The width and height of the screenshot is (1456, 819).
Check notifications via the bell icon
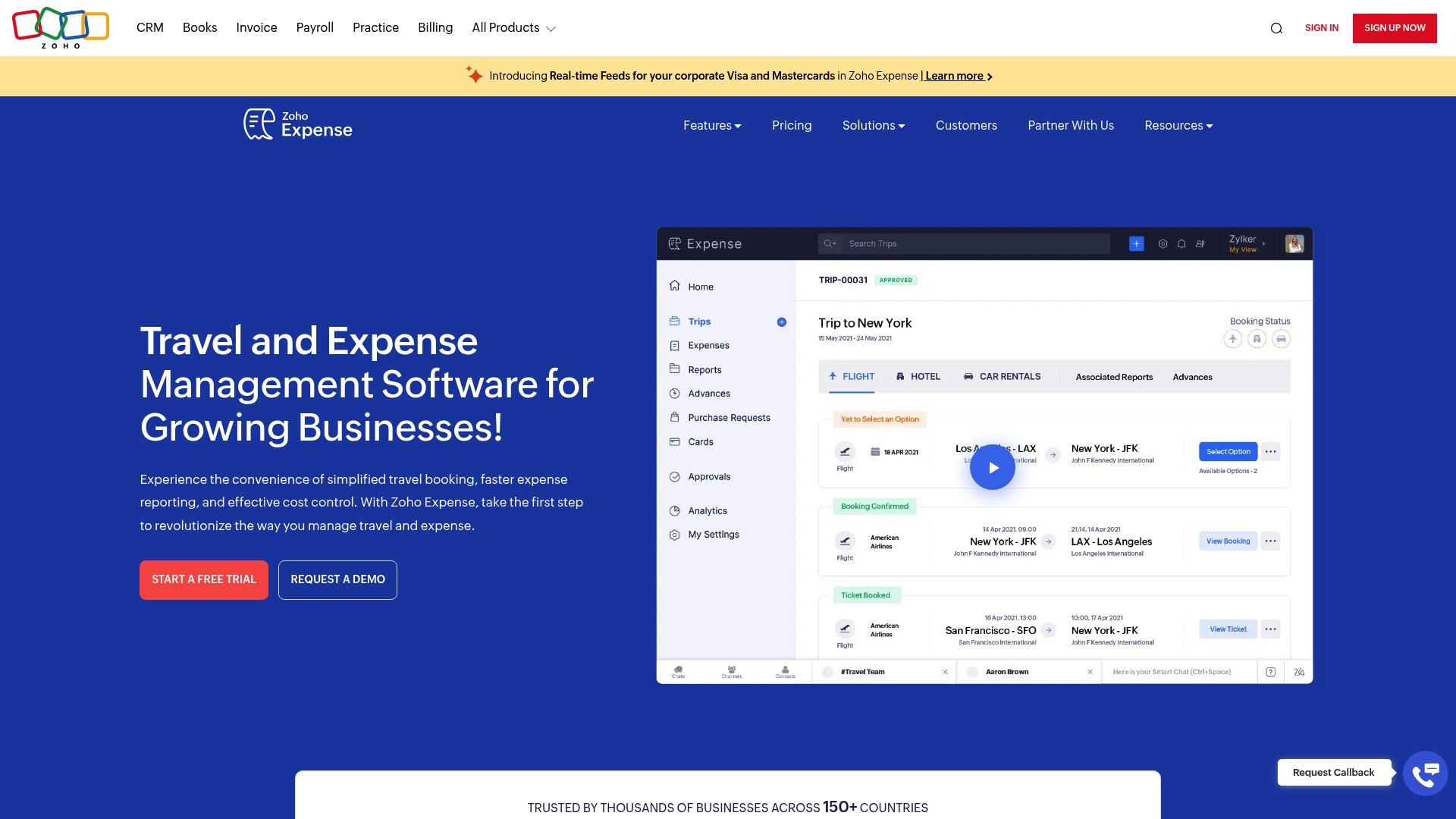[1181, 243]
